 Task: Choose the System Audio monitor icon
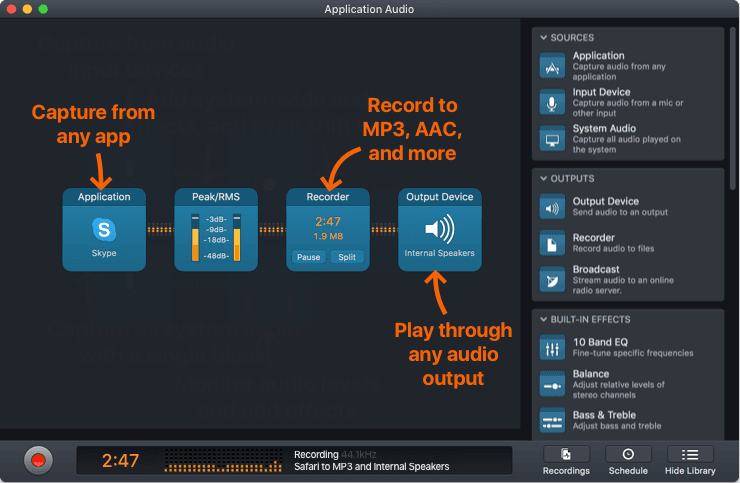pyautogui.click(x=553, y=139)
